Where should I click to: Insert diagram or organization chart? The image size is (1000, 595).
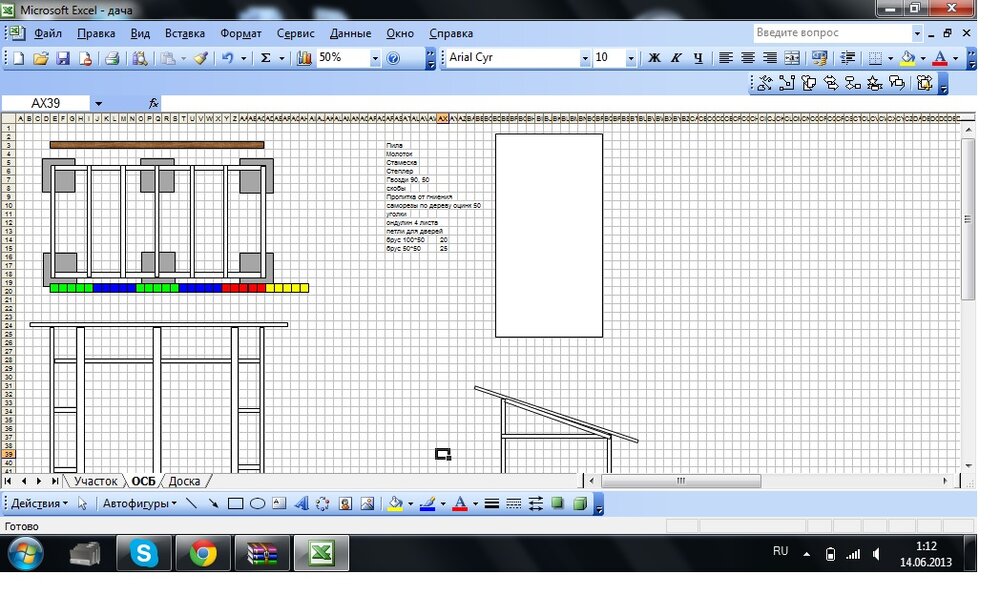tap(323, 503)
